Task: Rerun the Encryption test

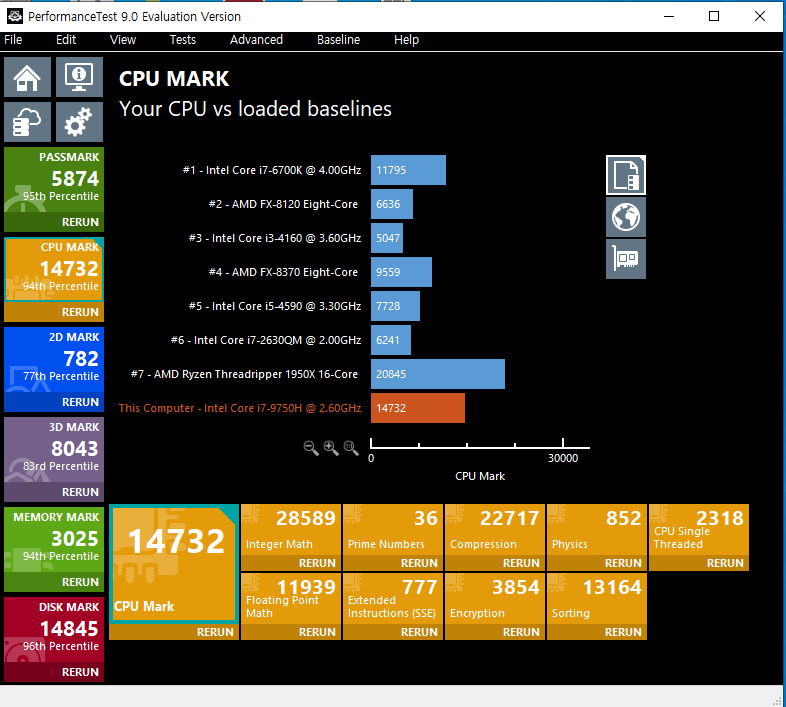Action: pyautogui.click(x=495, y=632)
